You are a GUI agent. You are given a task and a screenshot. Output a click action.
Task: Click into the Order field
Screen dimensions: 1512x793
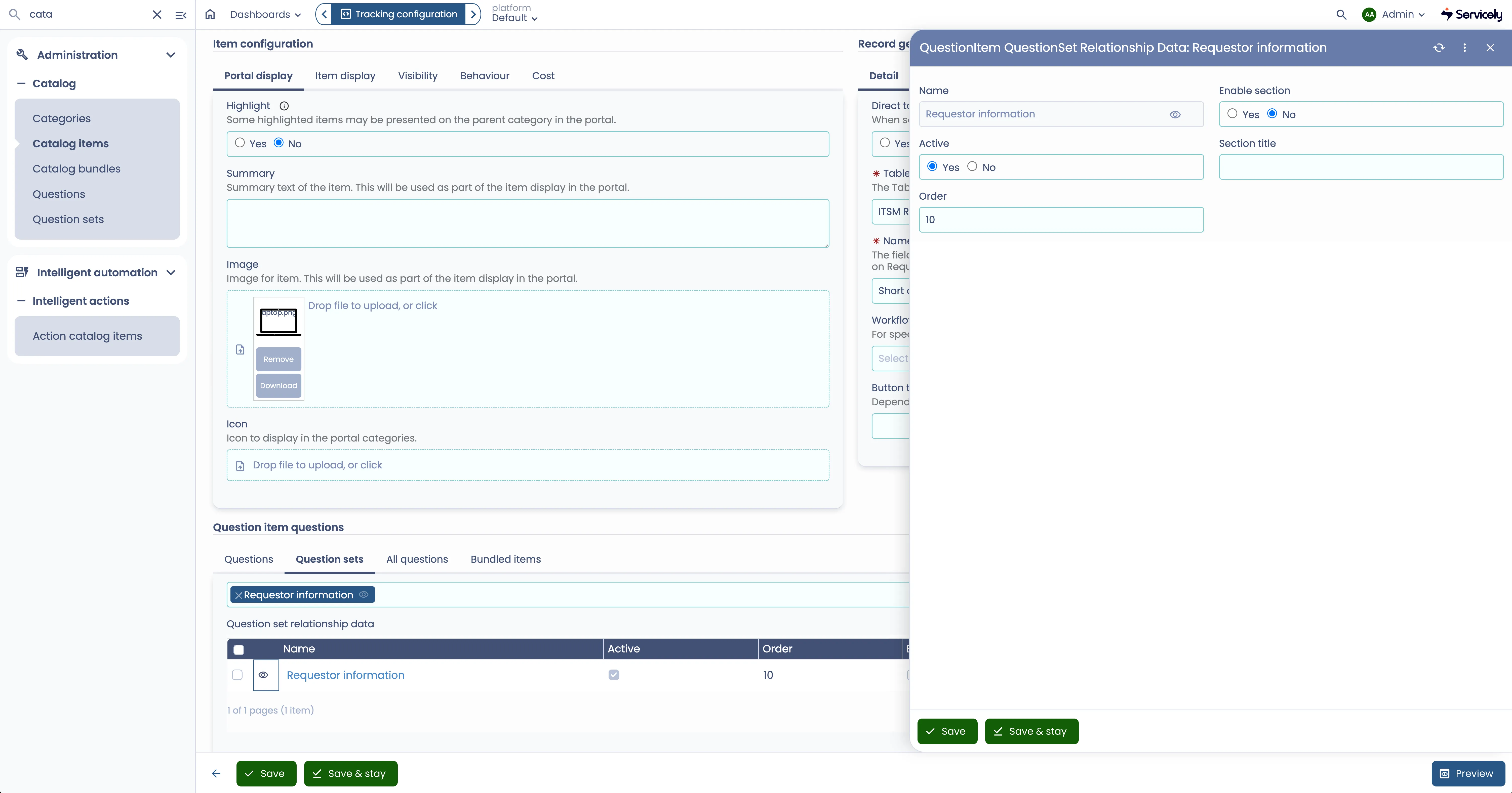click(1061, 220)
